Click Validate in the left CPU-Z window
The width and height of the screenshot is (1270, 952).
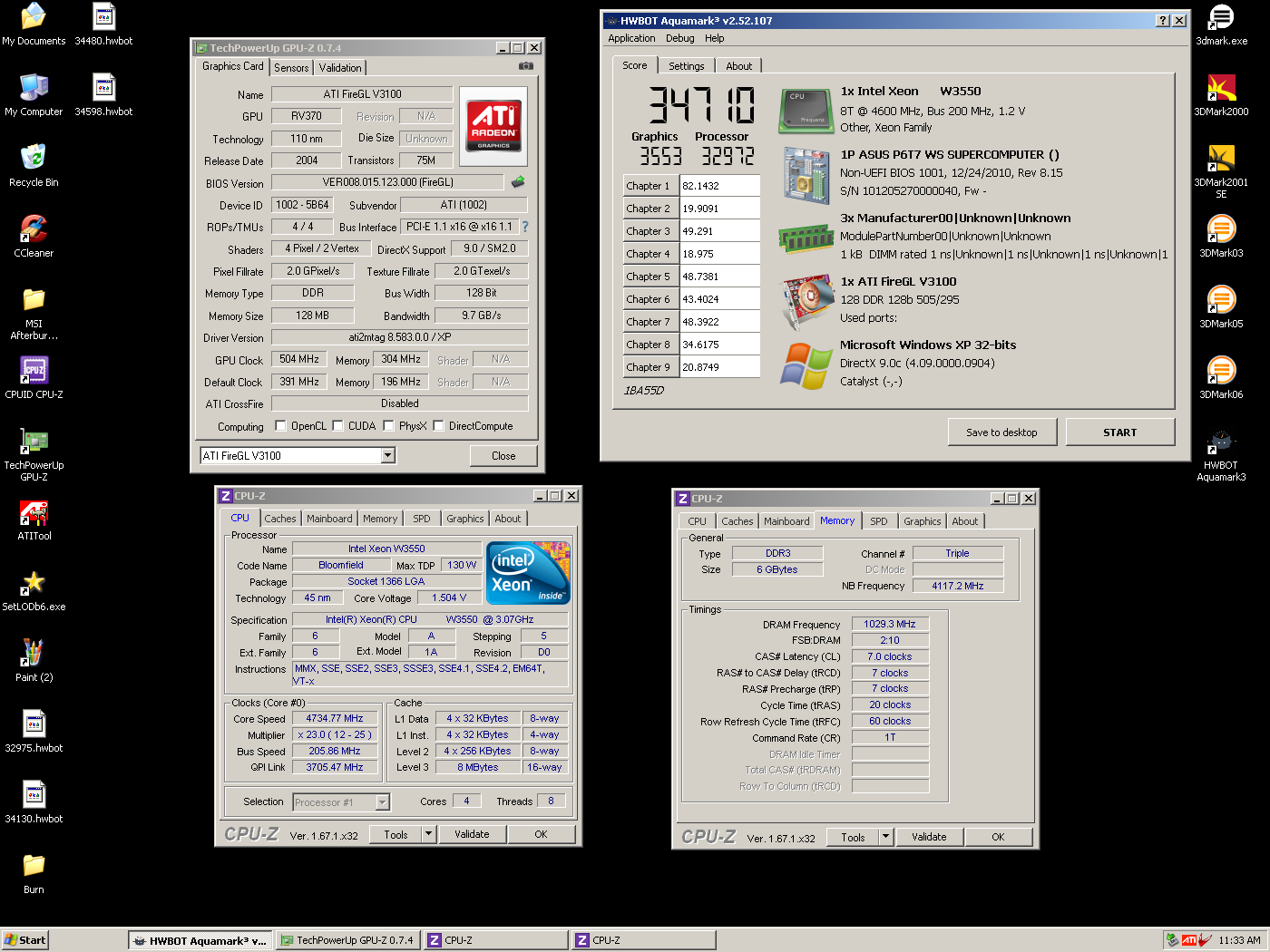472,834
